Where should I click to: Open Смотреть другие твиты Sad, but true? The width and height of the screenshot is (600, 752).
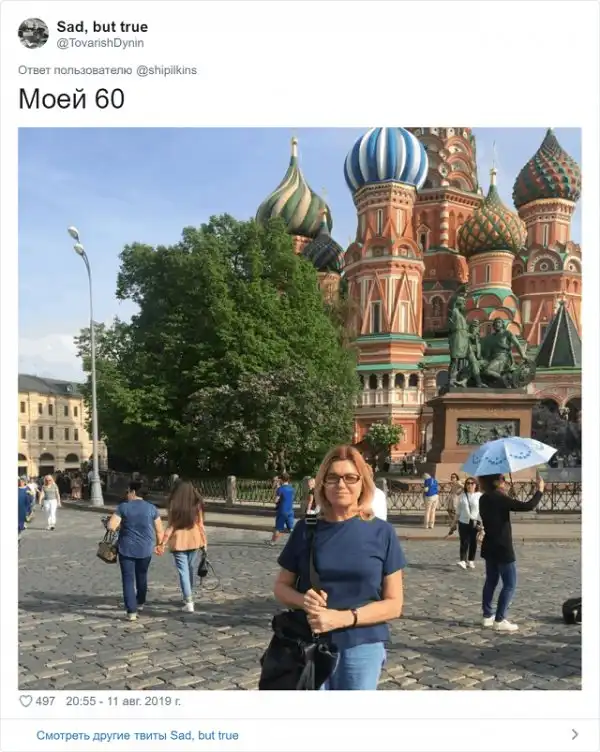point(137,735)
